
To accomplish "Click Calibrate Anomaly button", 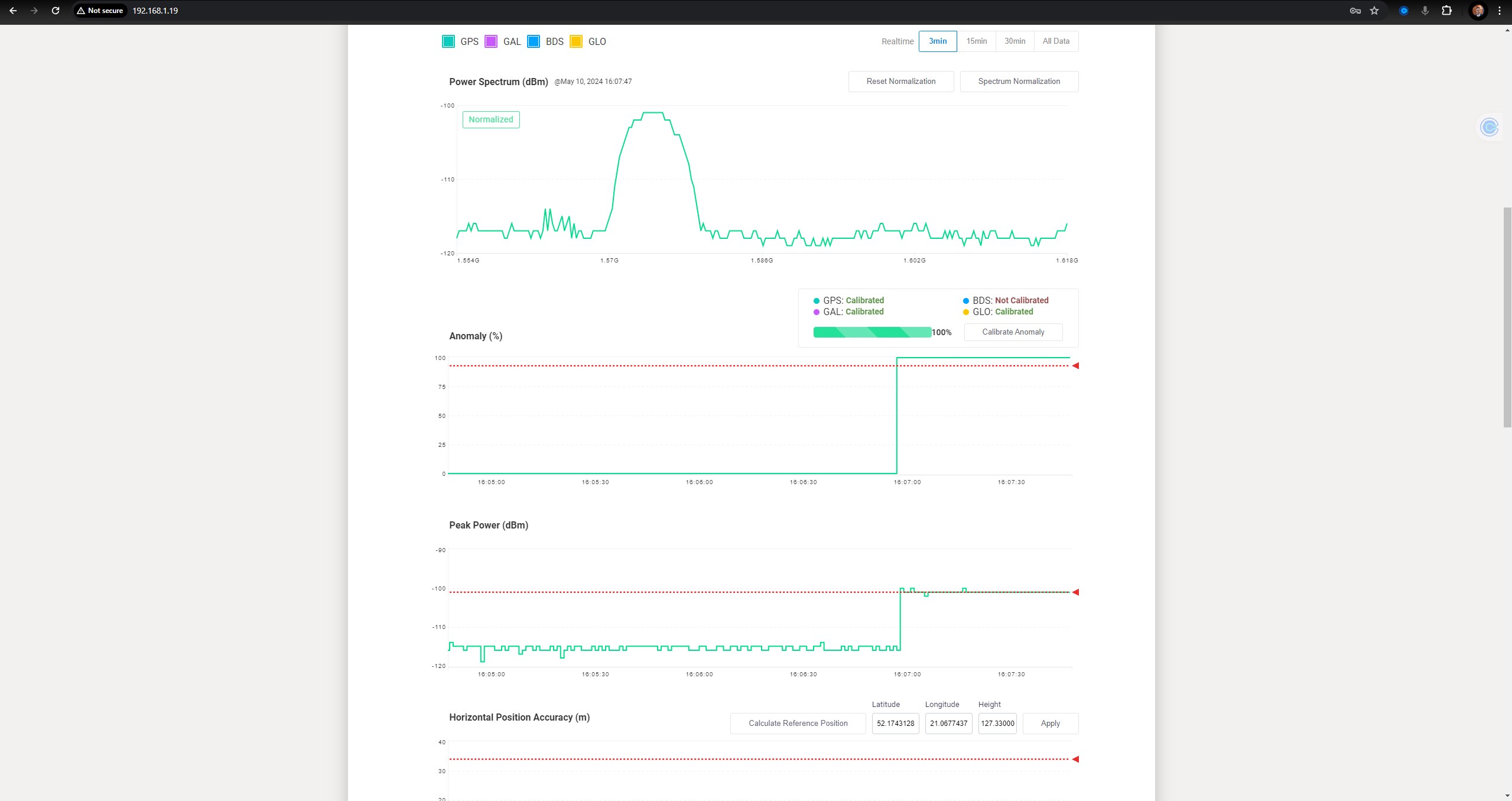I will click(1013, 332).
